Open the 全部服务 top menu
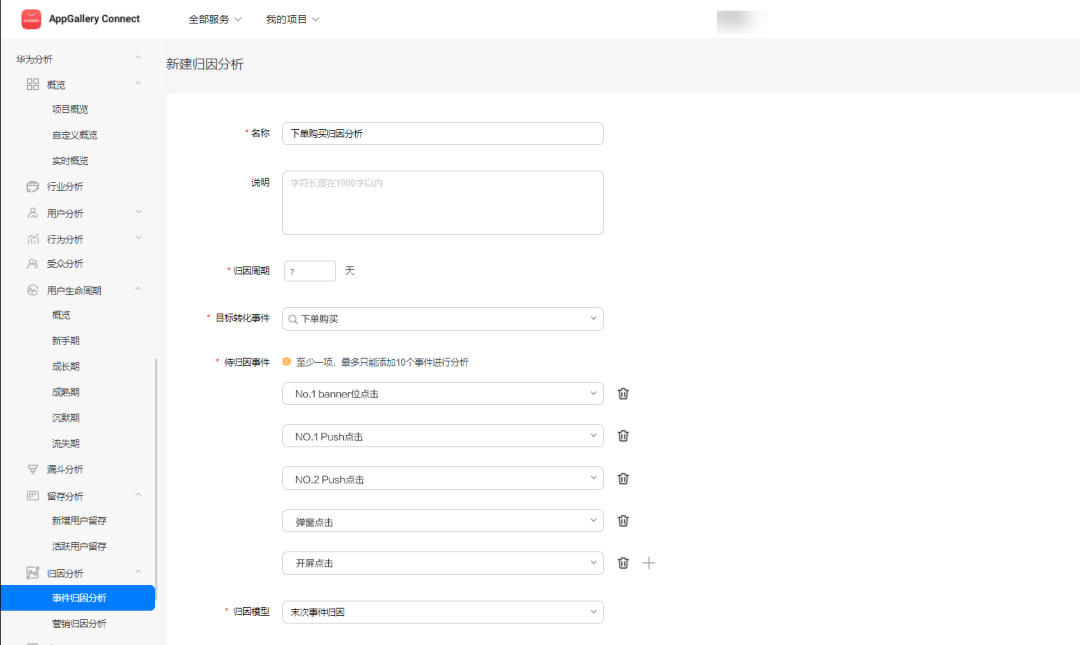 215,19
